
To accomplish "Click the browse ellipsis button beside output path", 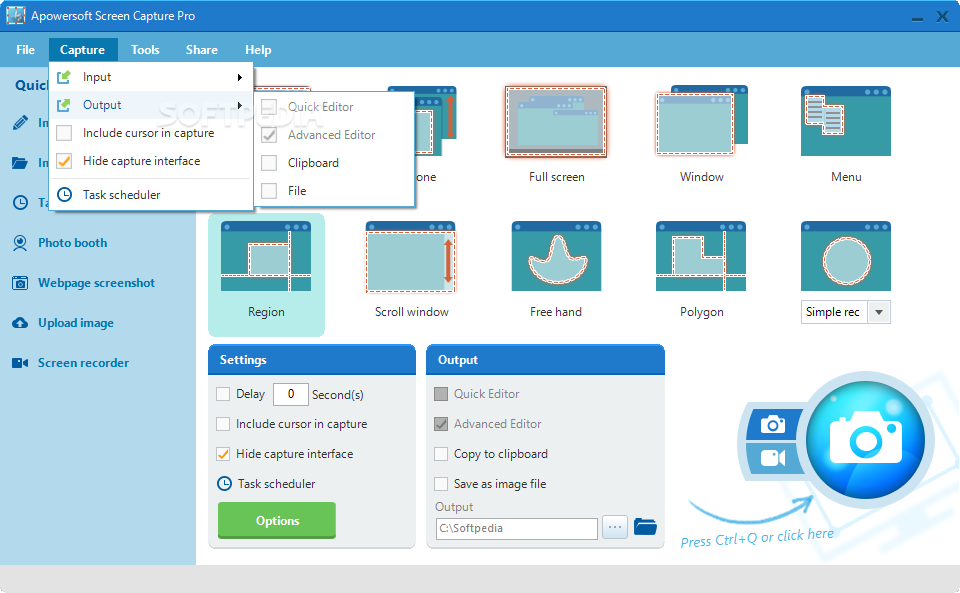I will tap(615, 526).
